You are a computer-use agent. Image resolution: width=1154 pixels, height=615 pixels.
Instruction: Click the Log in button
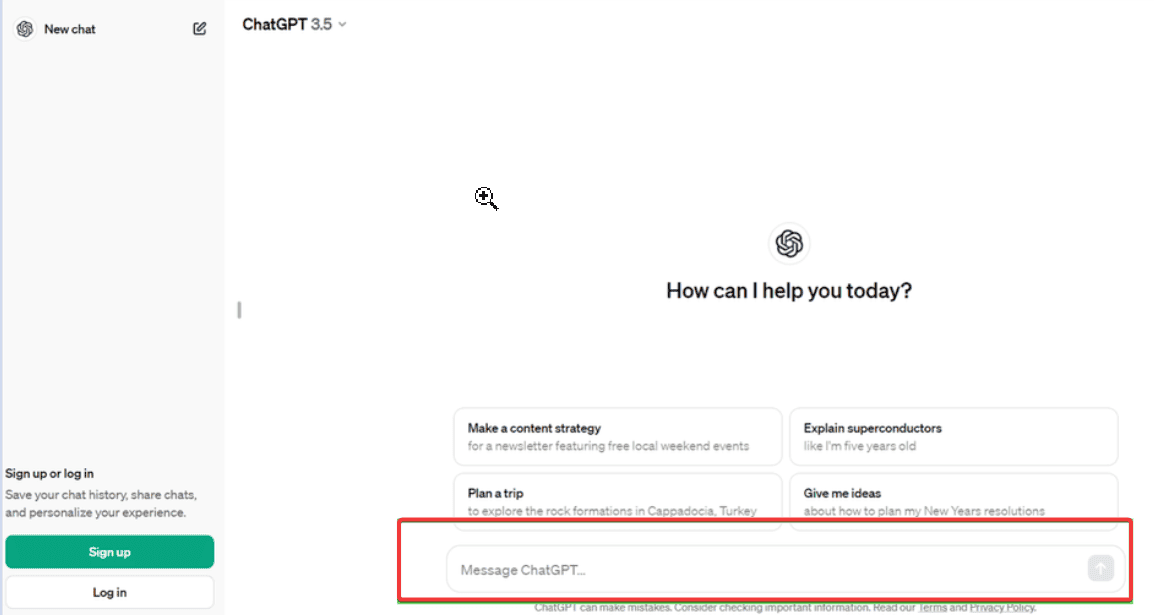point(110,592)
